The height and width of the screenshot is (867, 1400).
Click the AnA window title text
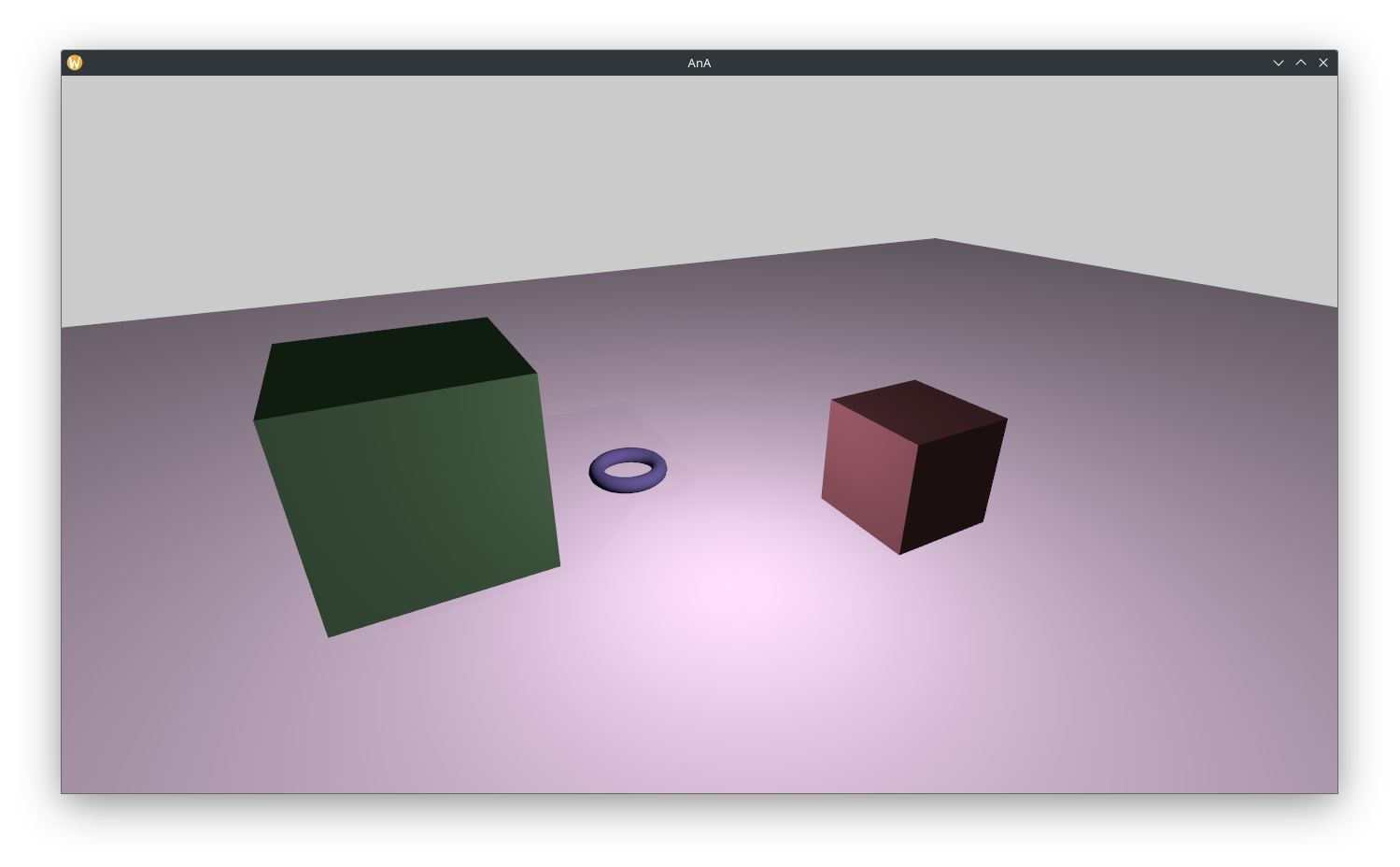pyautogui.click(x=699, y=63)
